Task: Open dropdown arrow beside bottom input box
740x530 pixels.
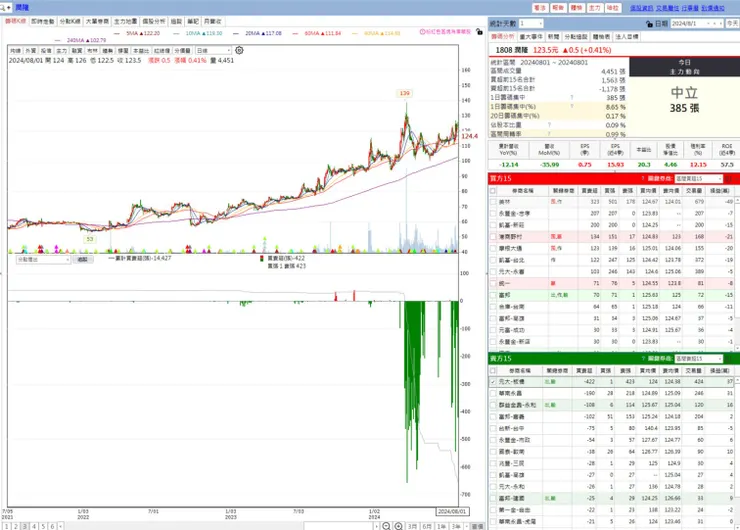Action: coord(376,526)
